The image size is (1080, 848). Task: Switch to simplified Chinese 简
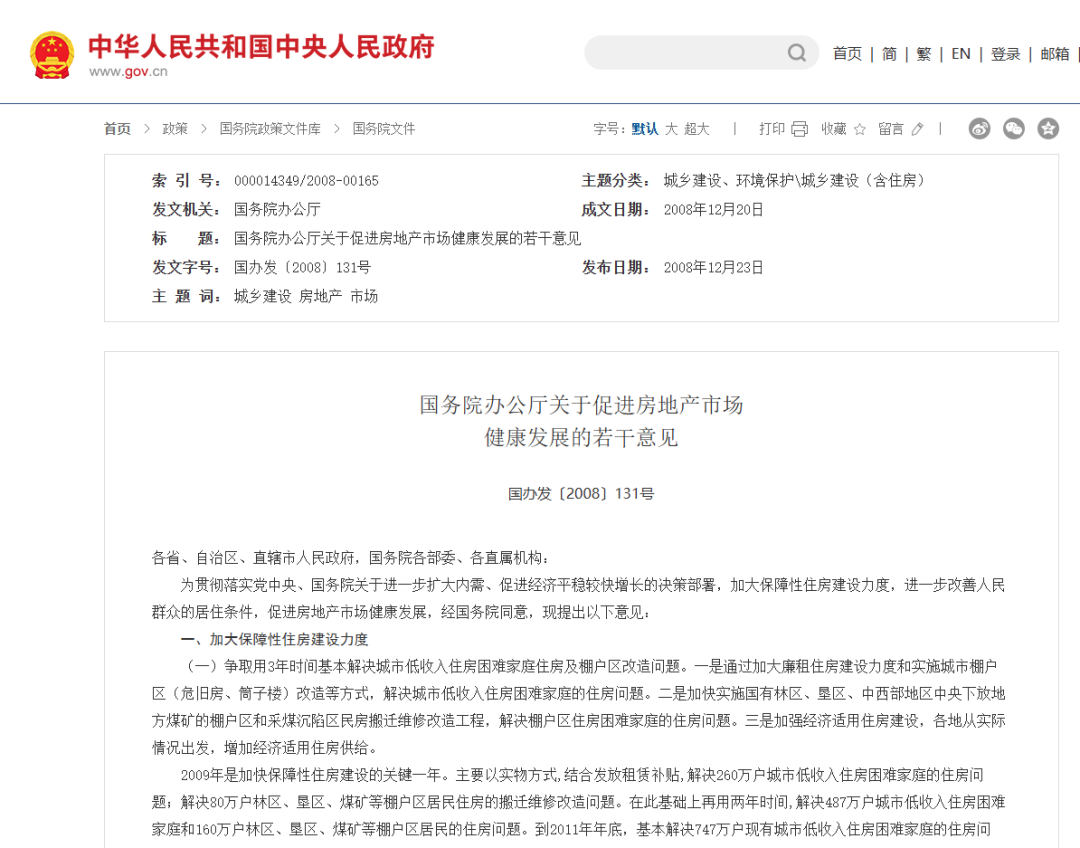(x=889, y=54)
